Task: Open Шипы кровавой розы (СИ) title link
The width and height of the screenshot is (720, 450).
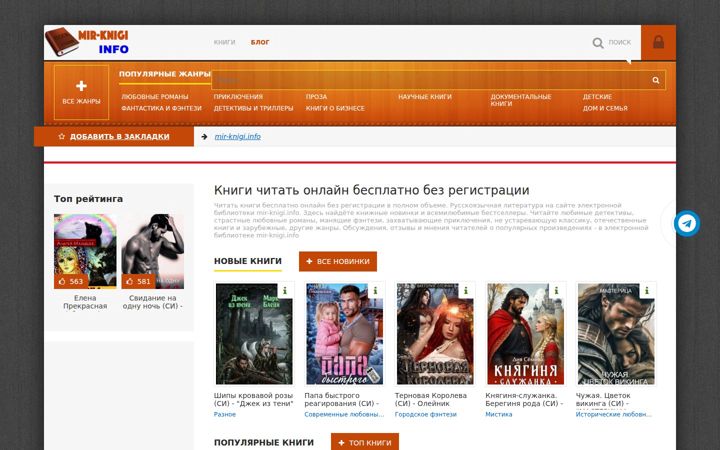Action: point(253,399)
